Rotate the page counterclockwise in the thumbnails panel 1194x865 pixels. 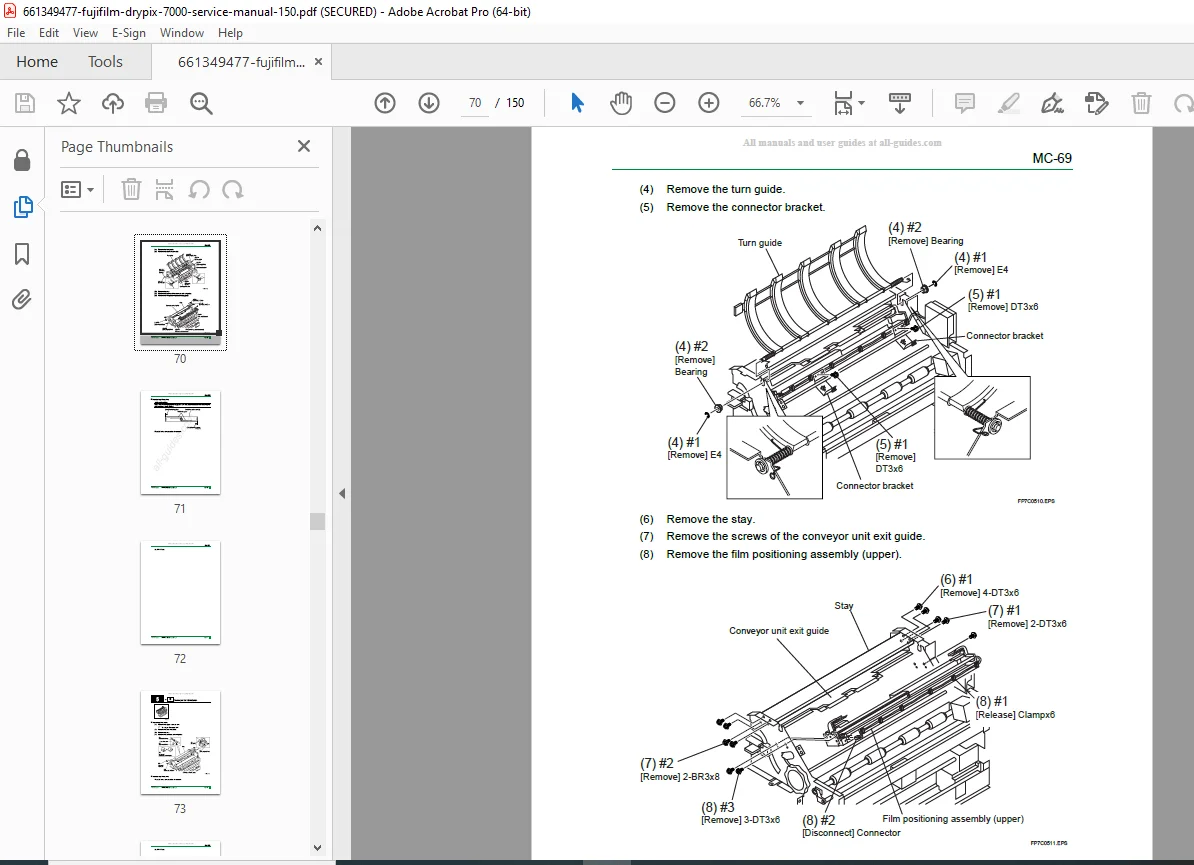pos(199,190)
